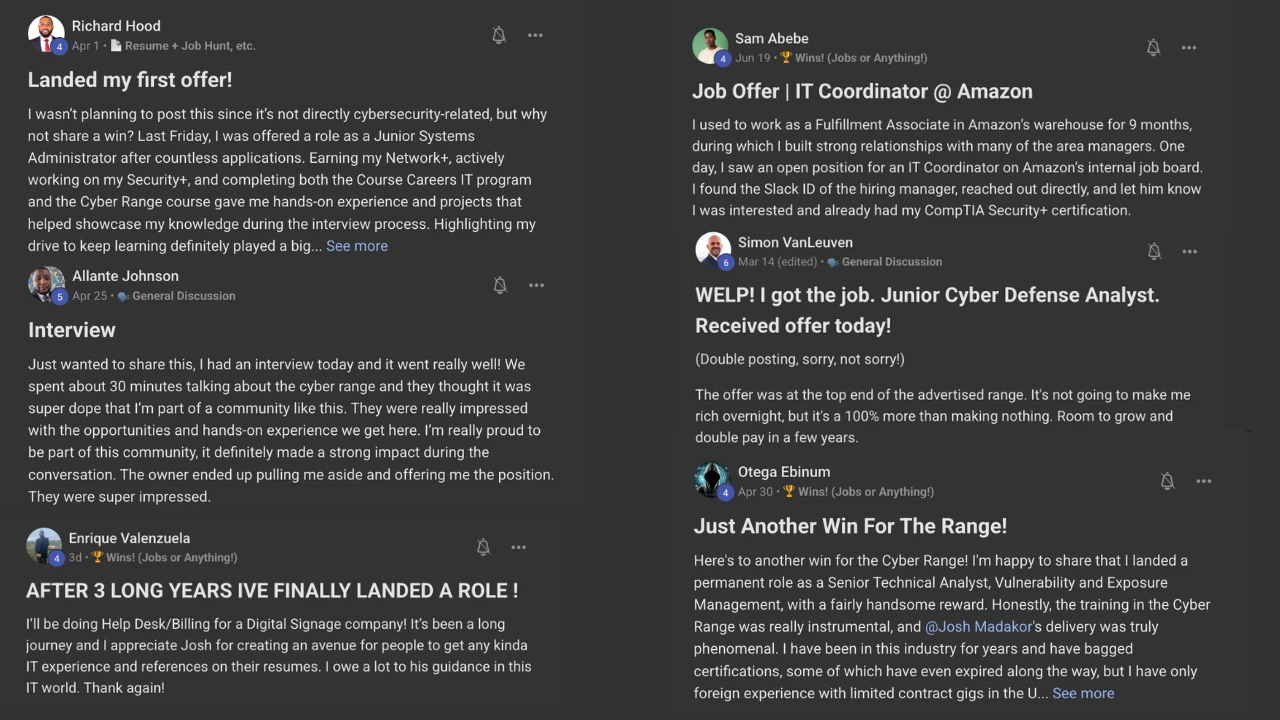This screenshot has width=1280, height=720.
Task: Toggle notification bell on Allante Johnson's post
Action: 500,286
